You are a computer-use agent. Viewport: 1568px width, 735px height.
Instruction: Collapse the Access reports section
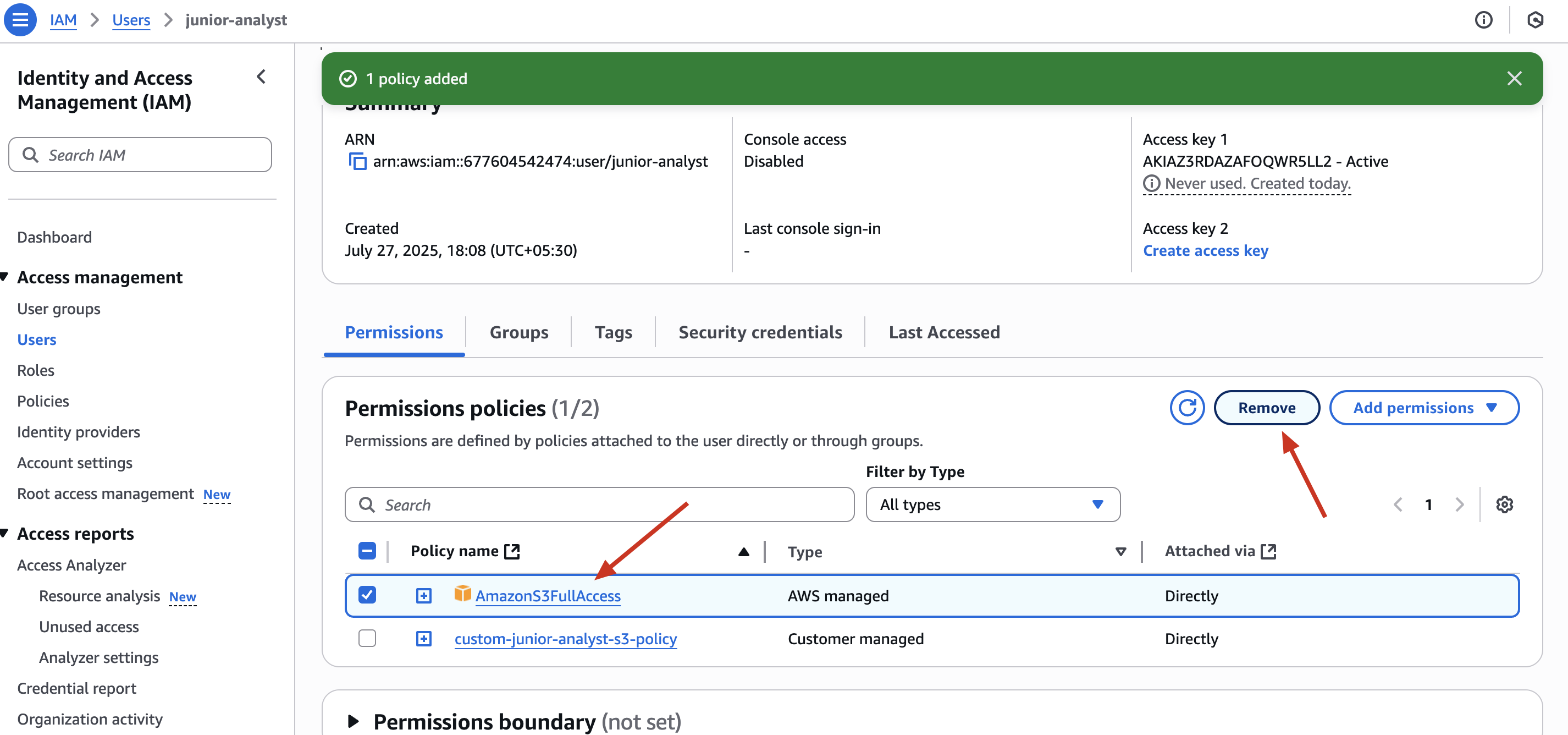4,534
